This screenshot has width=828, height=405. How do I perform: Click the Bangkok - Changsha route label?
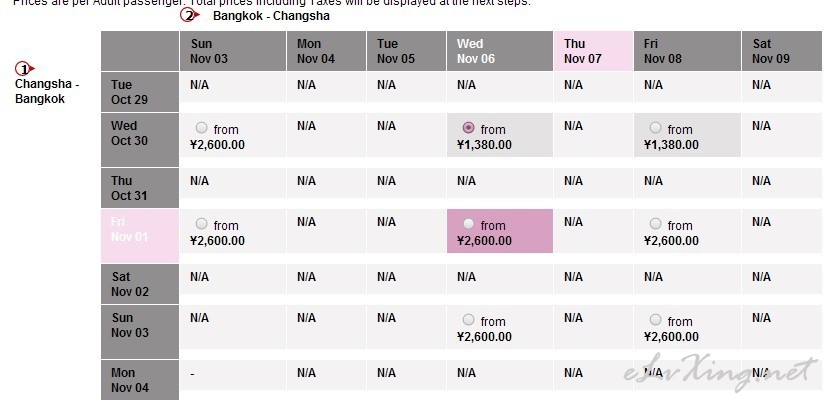pyautogui.click(x=271, y=16)
